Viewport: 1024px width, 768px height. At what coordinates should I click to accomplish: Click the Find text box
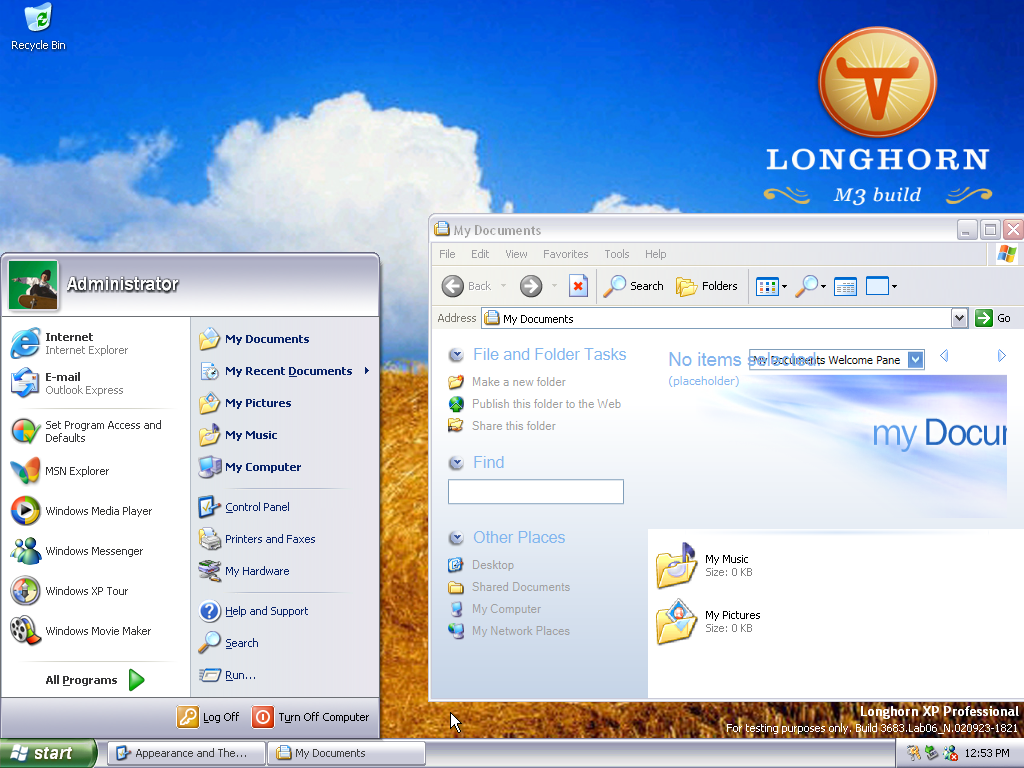(536, 492)
